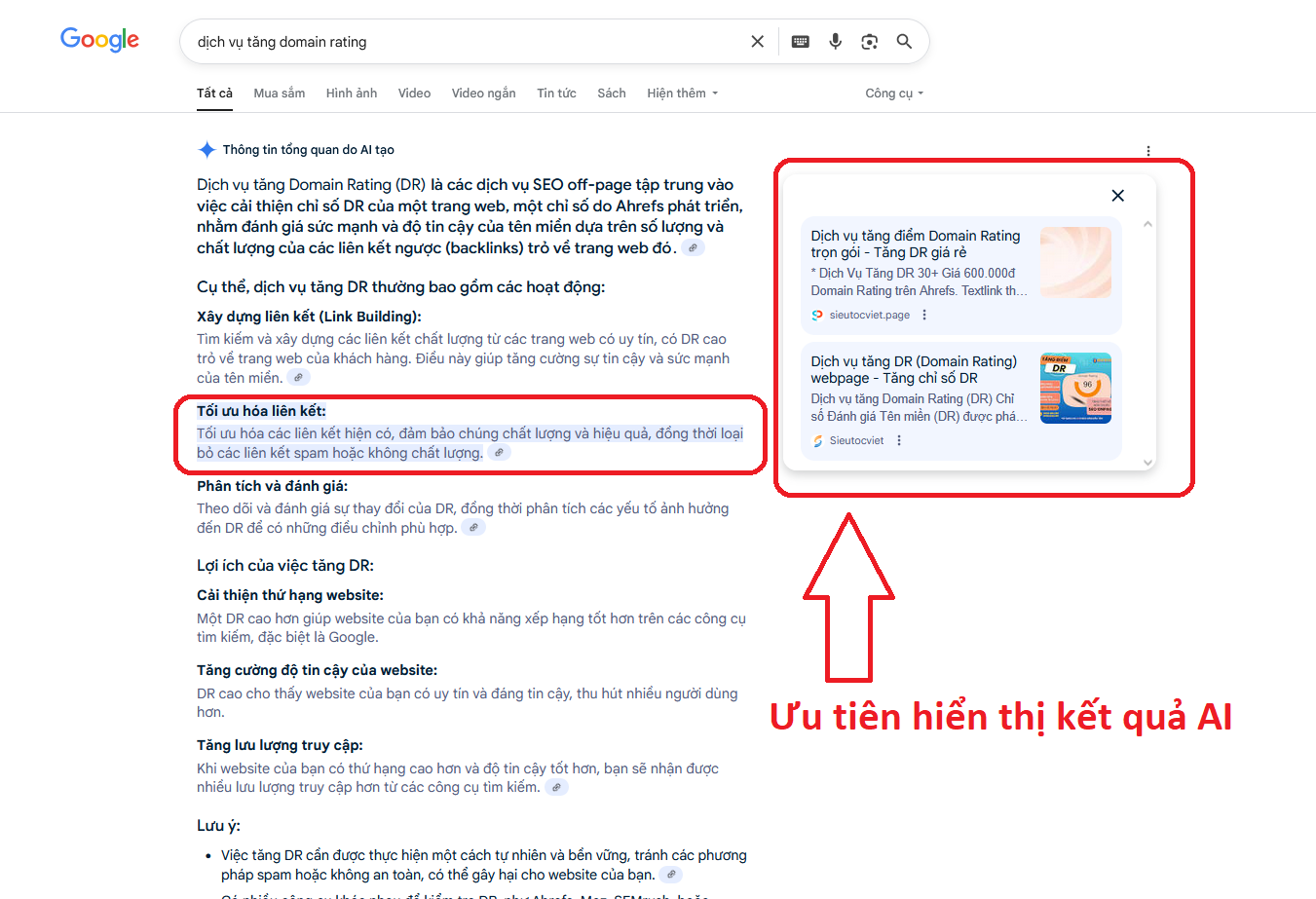Click heading 'Tăng lưu lượng truy cập:'
The image size is (1316, 899).
pyautogui.click(x=280, y=745)
